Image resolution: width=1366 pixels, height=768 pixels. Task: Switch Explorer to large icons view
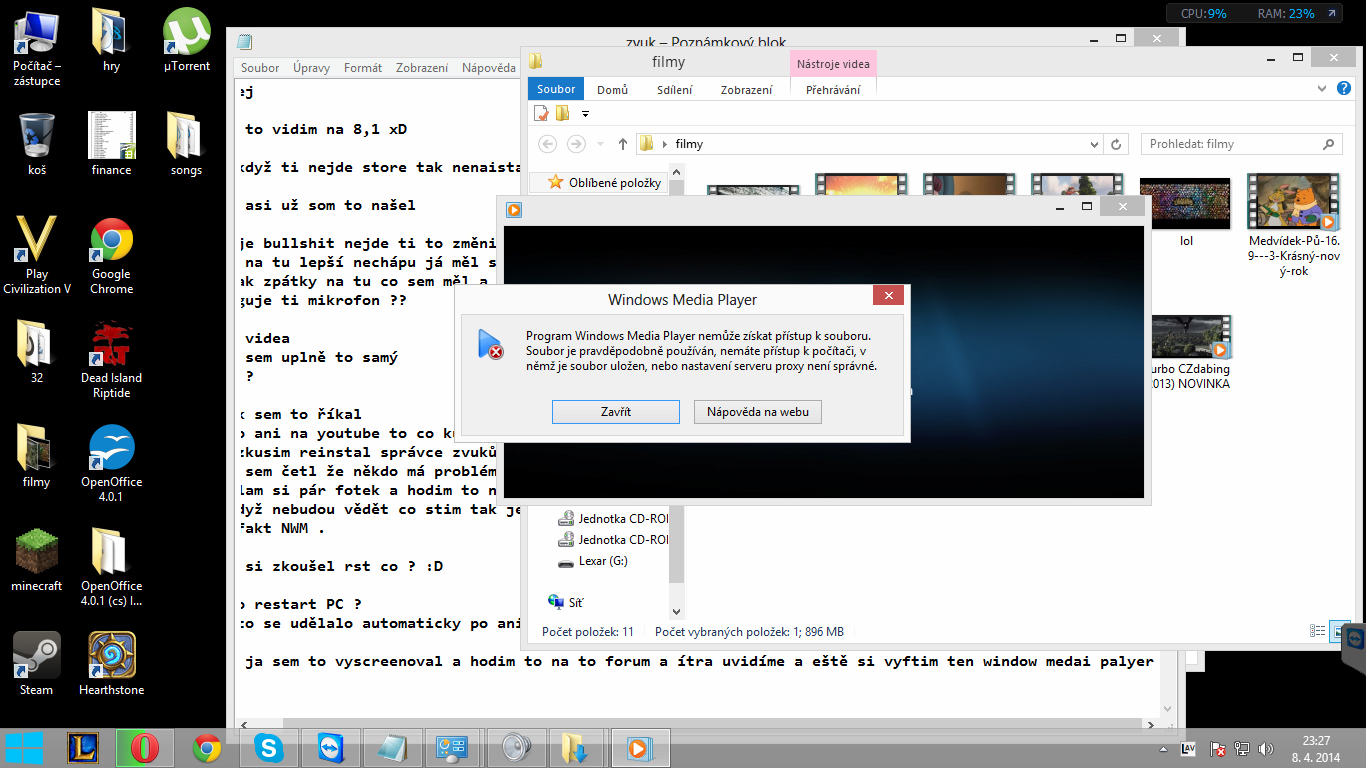tap(1339, 631)
